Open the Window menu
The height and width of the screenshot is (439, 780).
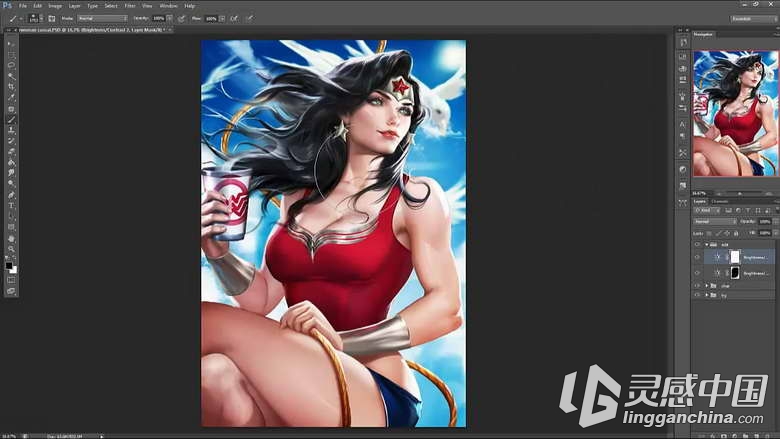[168, 6]
